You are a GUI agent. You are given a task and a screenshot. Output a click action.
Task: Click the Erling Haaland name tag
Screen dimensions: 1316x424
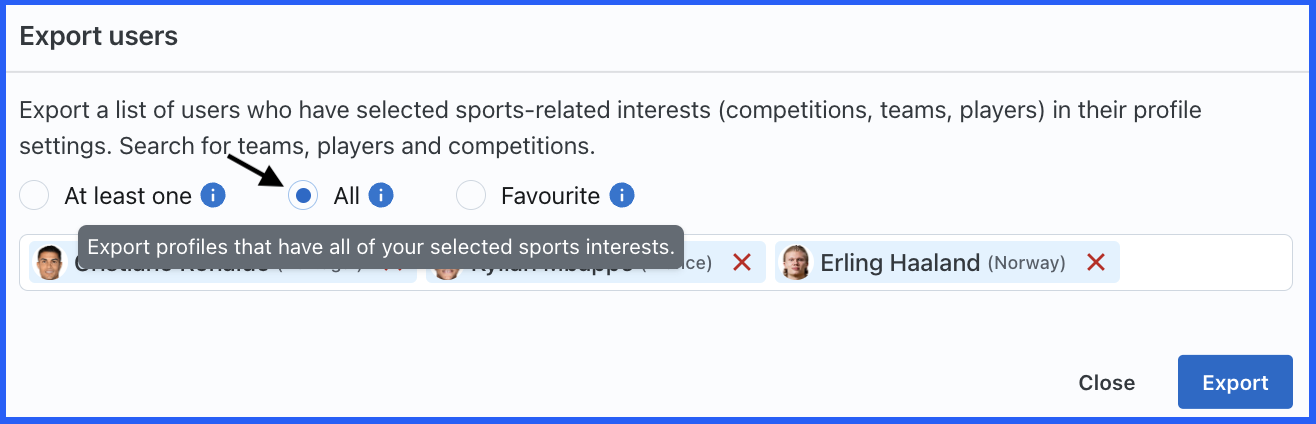(x=946, y=263)
